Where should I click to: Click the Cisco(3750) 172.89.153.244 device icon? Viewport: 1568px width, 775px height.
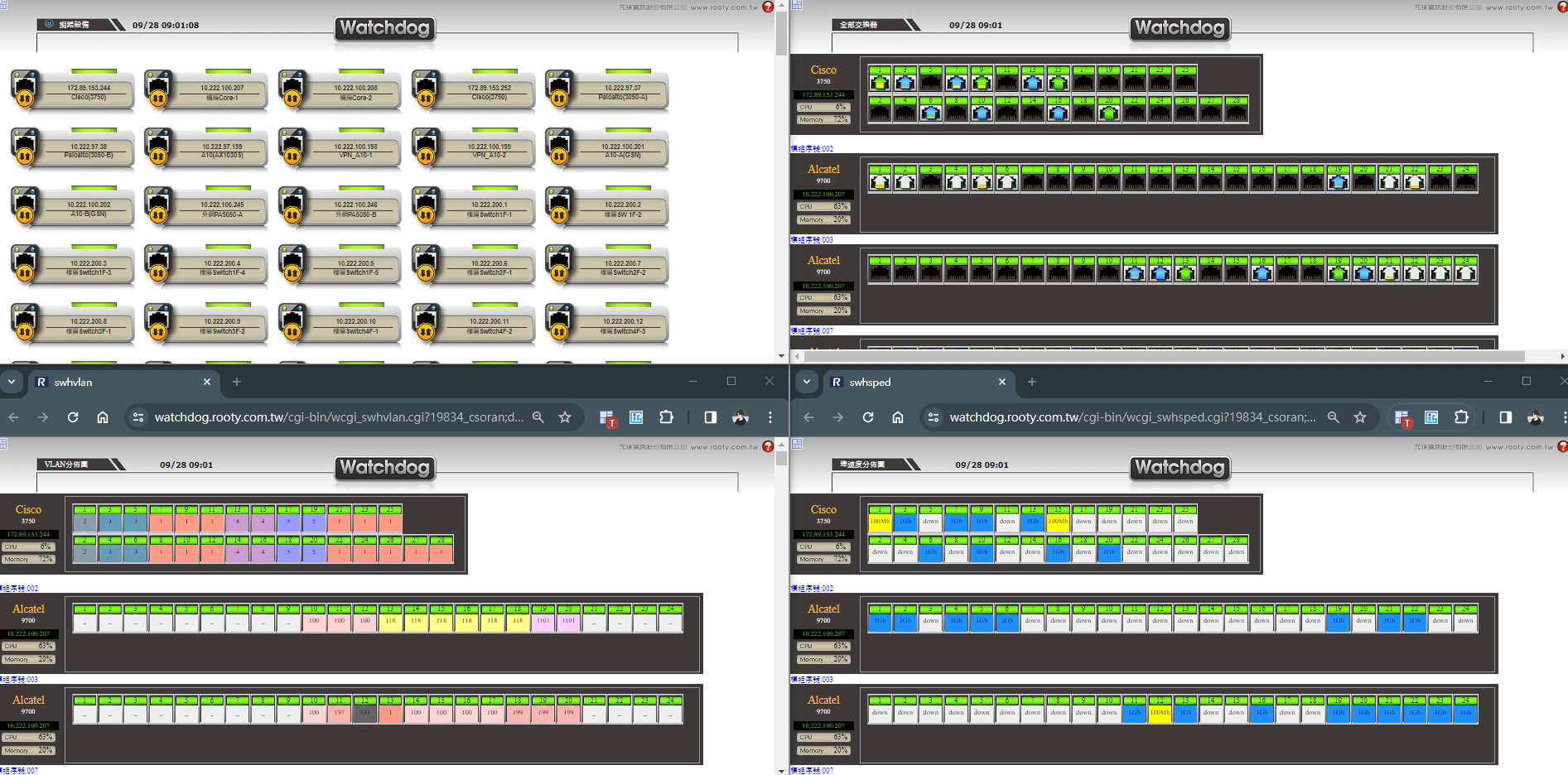(25, 89)
